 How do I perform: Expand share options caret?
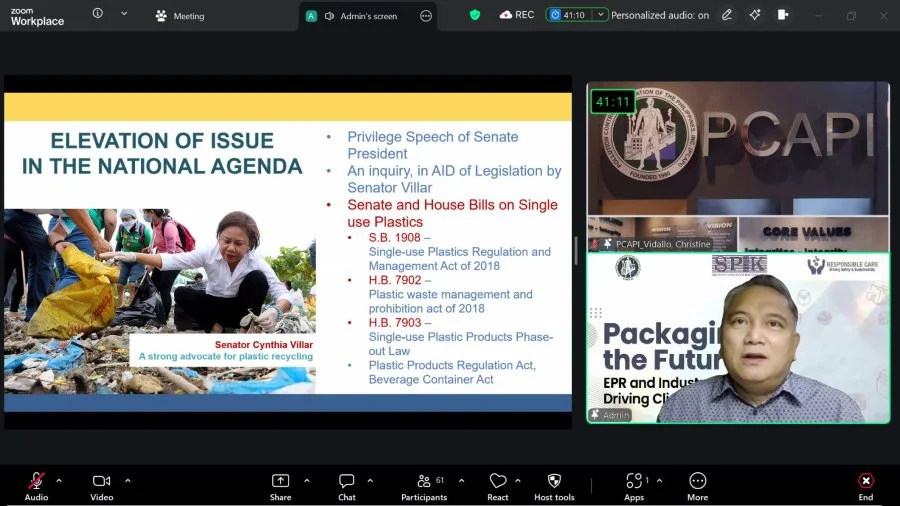point(307,481)
